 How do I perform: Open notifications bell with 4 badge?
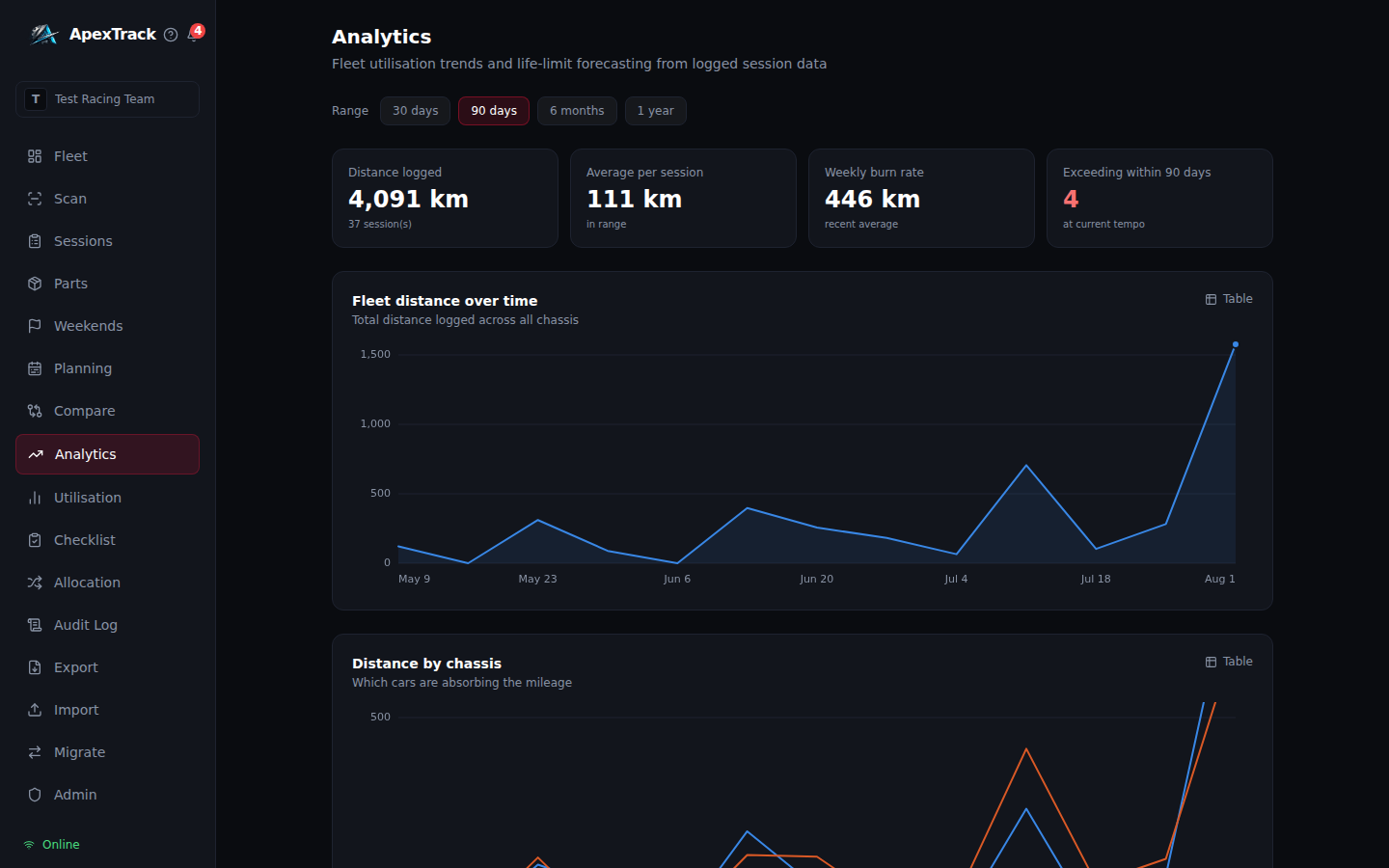195,34
